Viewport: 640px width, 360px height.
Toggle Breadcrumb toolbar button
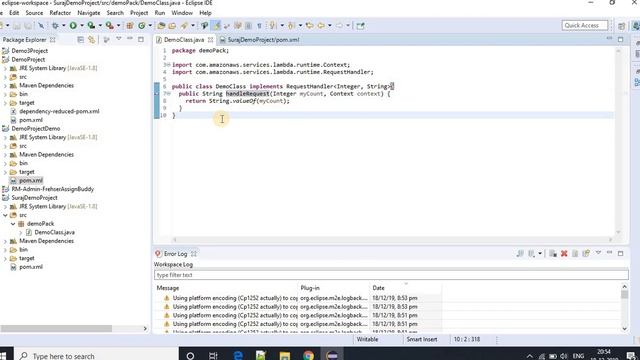(x=204, y=26)
